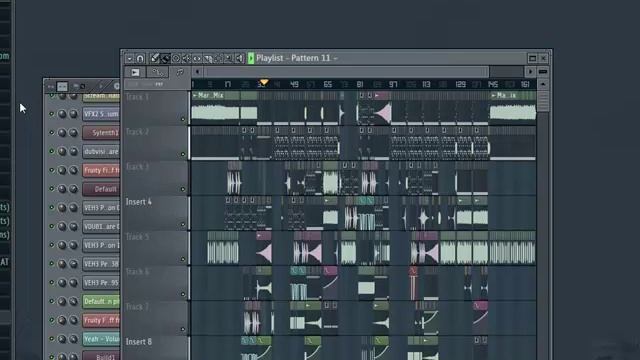Open the VEH3 Pe..38 channel button
Image resolution: width=640 pixels, height=360 pixels.
[x=101, y=264]
